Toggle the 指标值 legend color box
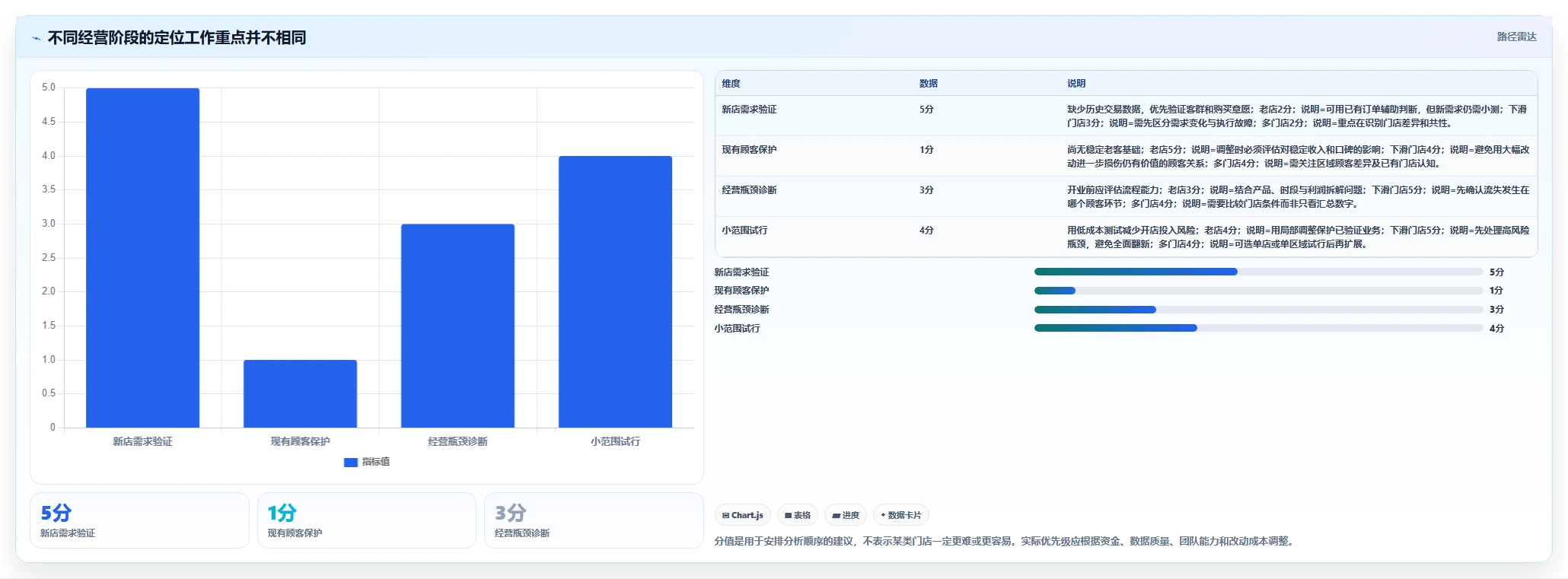 coord(351,462)
